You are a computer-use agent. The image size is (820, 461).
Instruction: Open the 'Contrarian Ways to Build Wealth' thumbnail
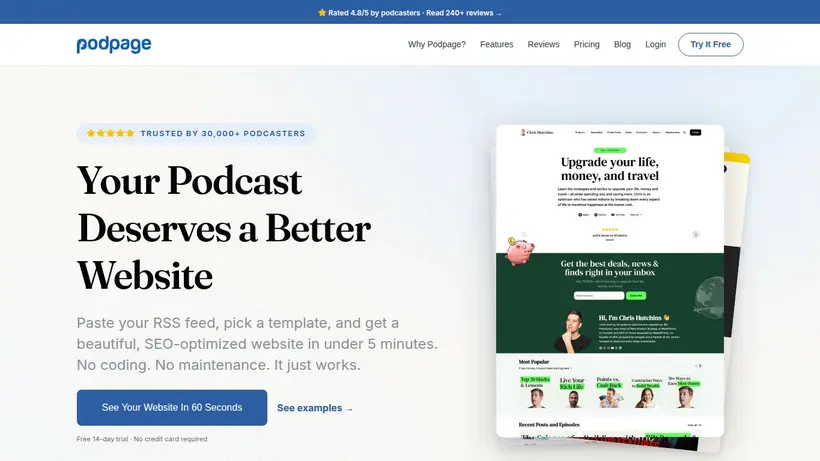click(647, 392)
